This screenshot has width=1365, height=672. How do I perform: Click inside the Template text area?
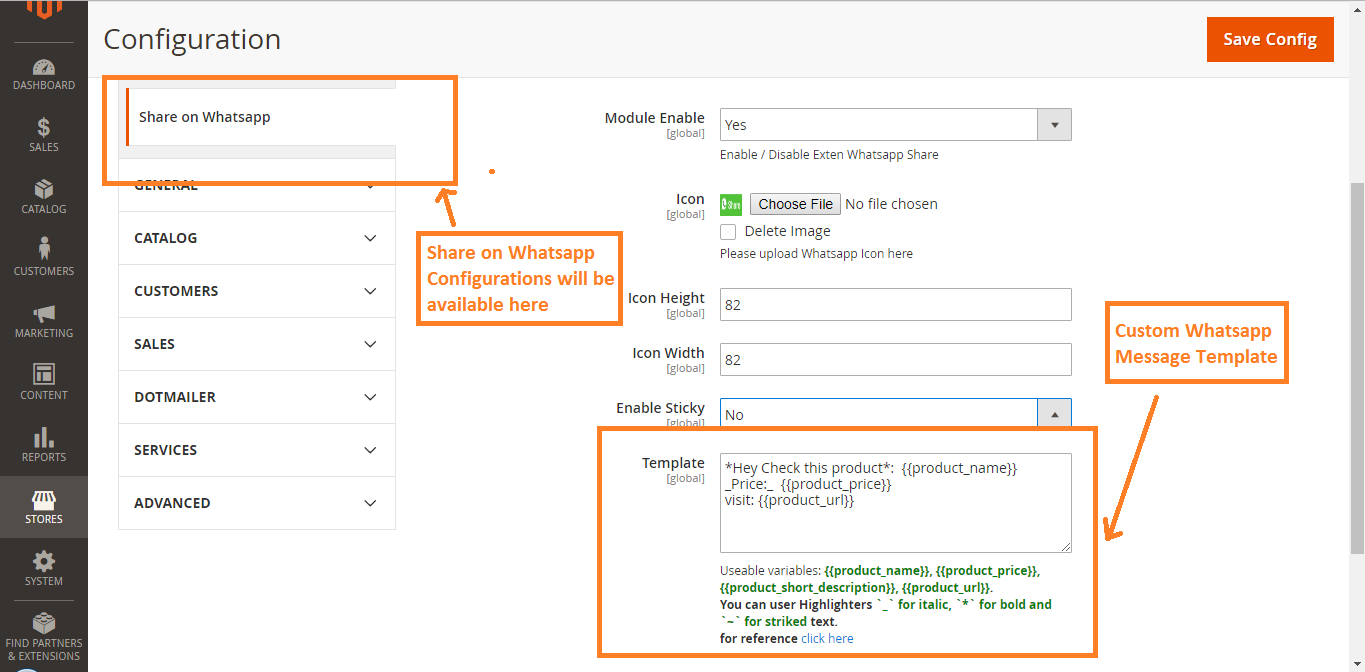896,503
